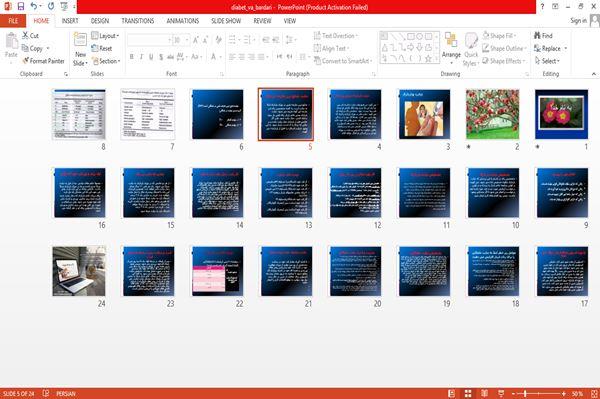Click the Save icon in quick access toolbar

click(21, 6)
